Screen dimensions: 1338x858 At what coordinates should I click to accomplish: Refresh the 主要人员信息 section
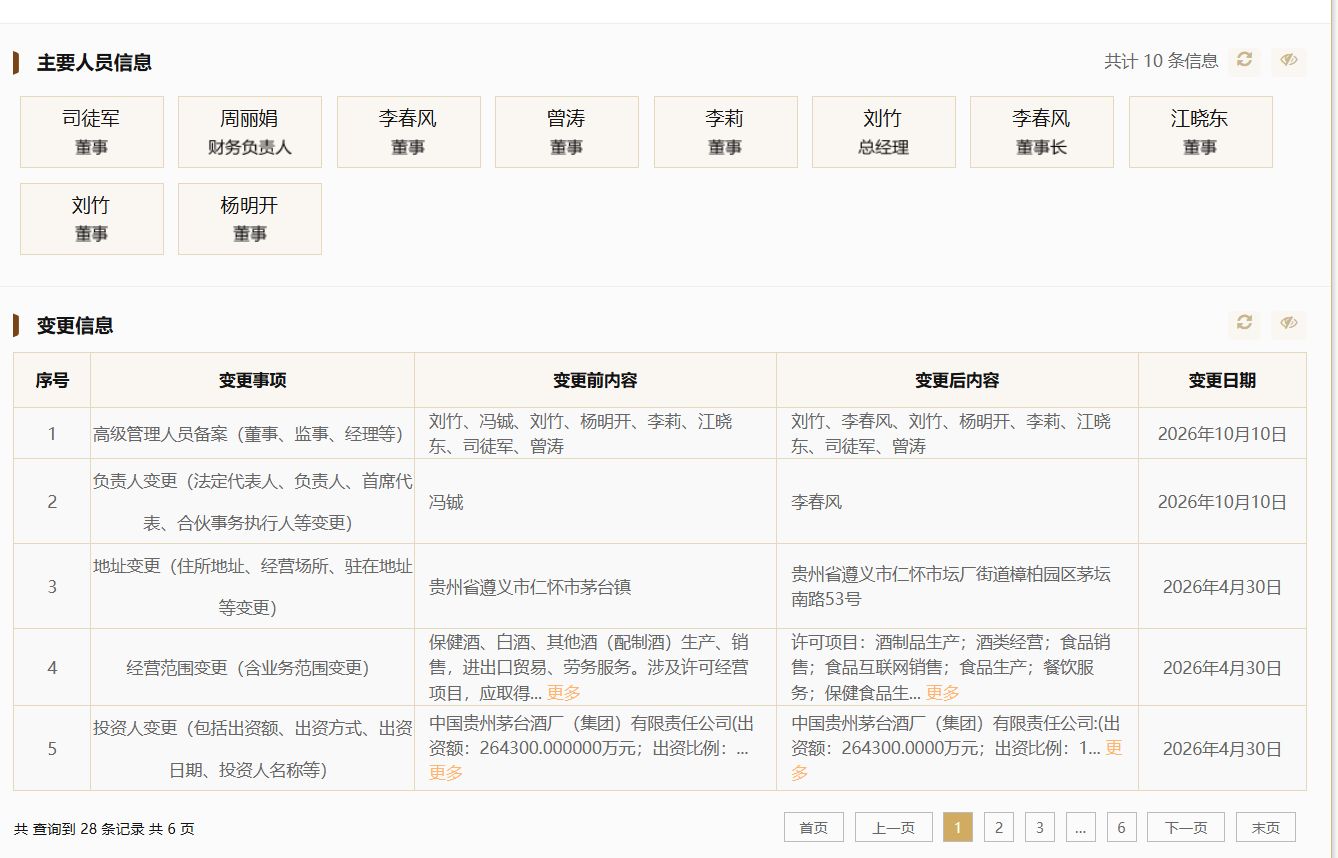click(x=1244, y=60)
